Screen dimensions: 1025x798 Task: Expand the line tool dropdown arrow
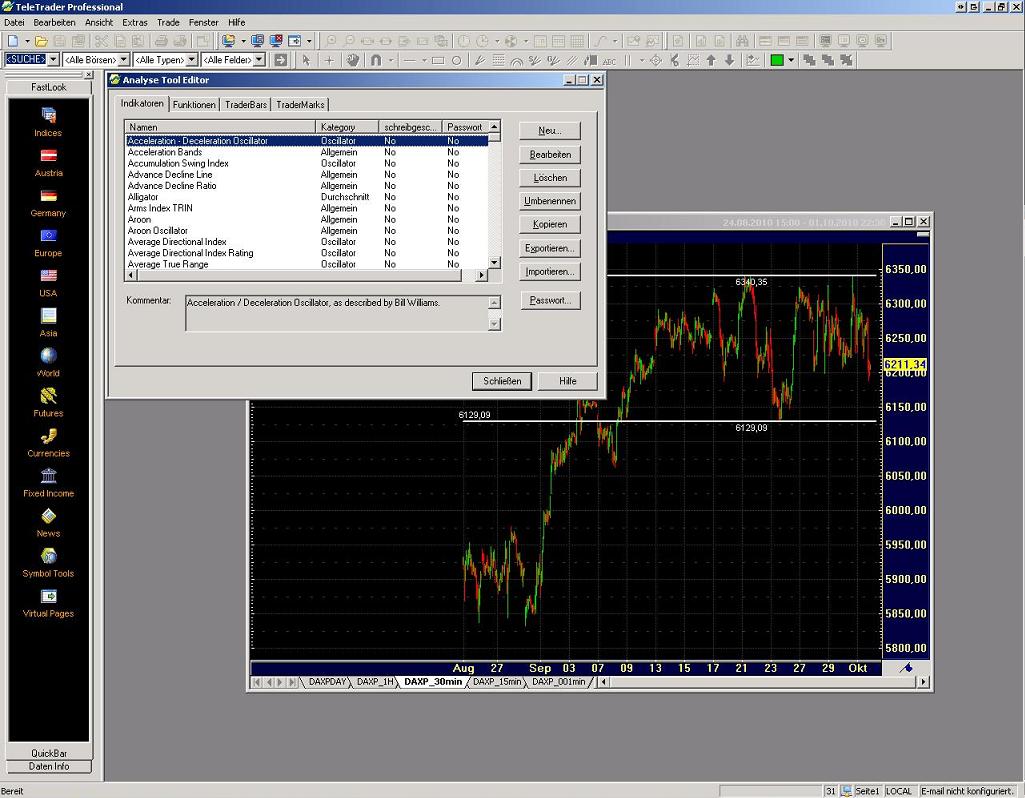click(x=424, y=60)
